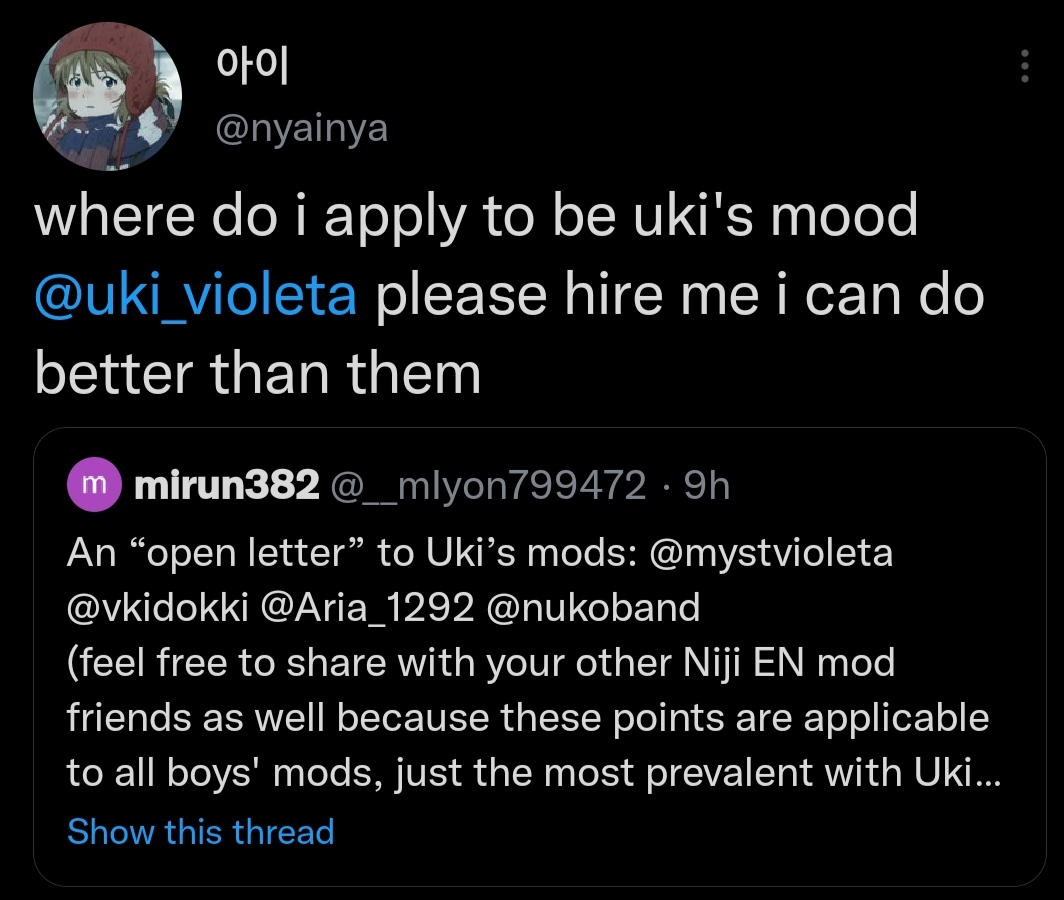Open the @uki_violeta mention link
This screenshot has width=1064, height=900.
[196, 296]
